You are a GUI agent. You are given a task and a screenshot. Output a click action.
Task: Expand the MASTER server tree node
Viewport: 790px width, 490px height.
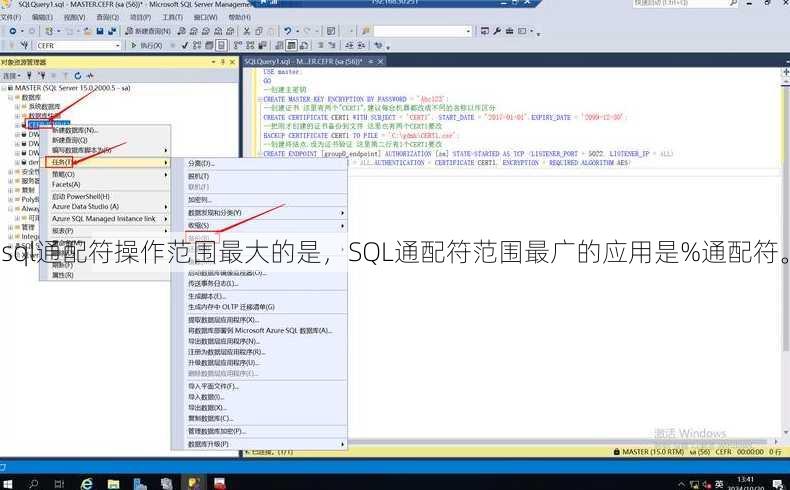(4, 88)
